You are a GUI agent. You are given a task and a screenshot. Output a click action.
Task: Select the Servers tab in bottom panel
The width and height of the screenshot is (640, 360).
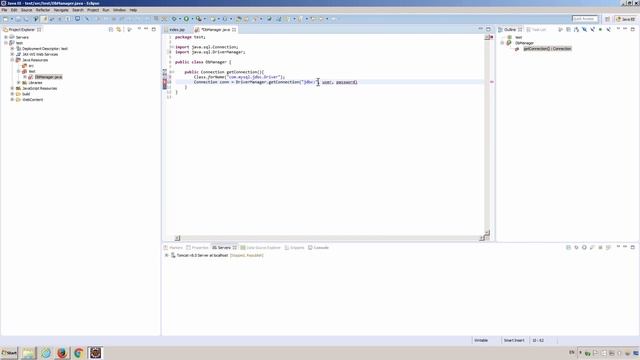point(224,248)
